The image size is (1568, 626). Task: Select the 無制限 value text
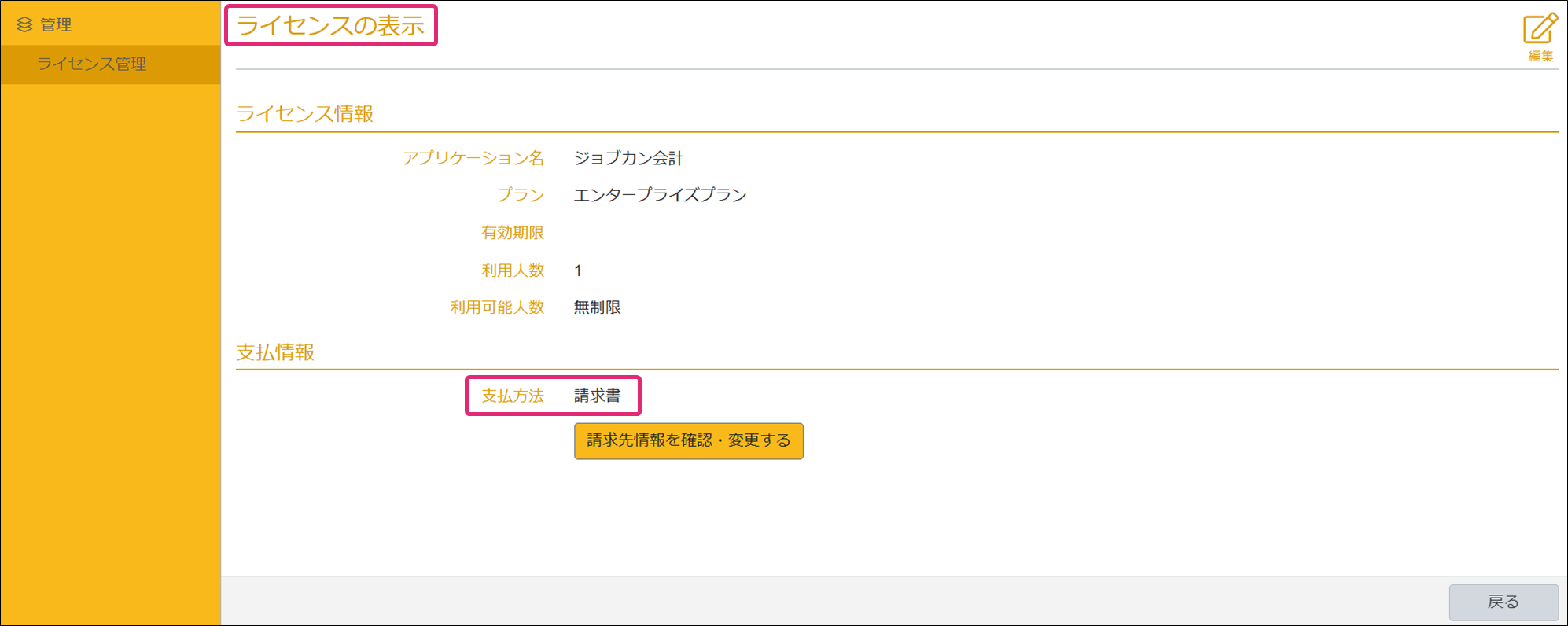click(597, 307)
